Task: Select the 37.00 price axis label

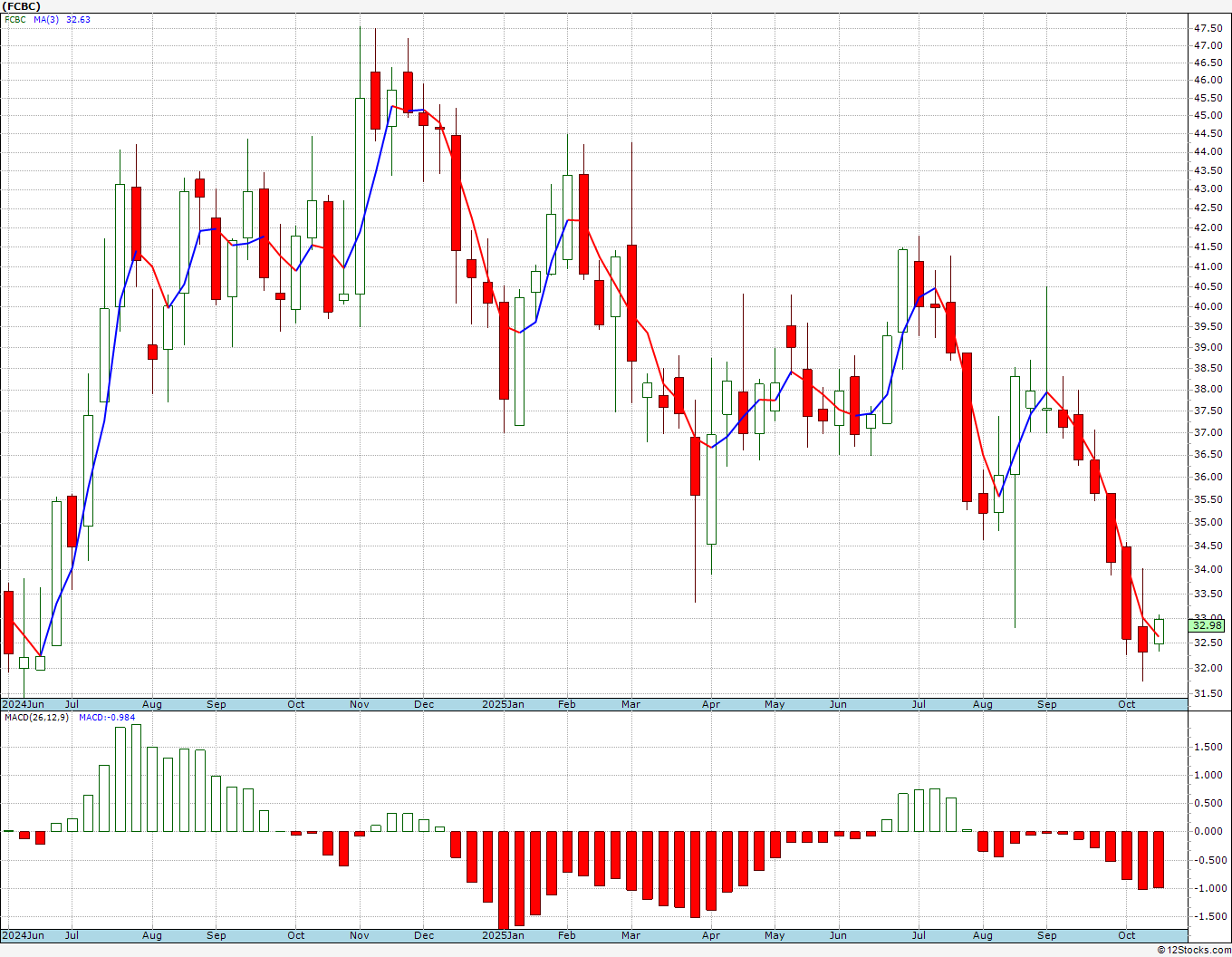Action: [1208, 432]
